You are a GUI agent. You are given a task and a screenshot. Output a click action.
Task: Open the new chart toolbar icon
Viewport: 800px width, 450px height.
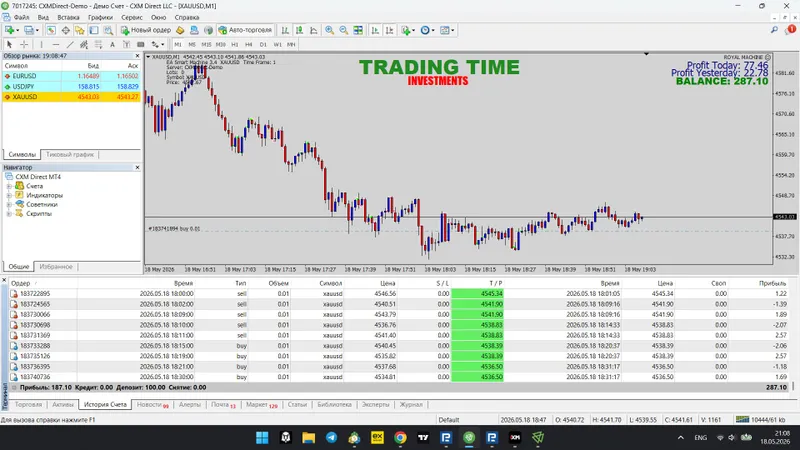tap(9, 31)
